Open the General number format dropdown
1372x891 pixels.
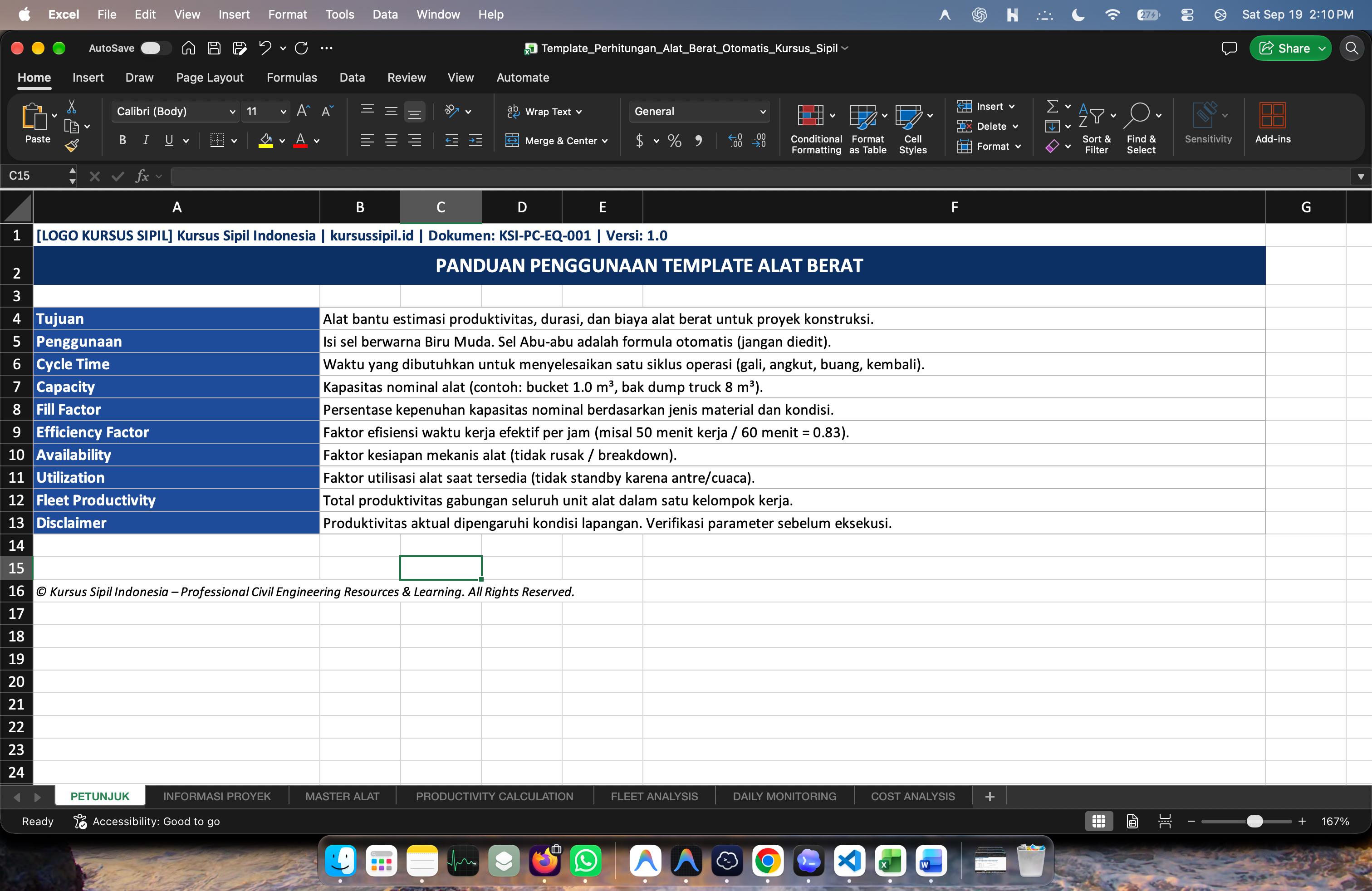(x=699, y=112)
